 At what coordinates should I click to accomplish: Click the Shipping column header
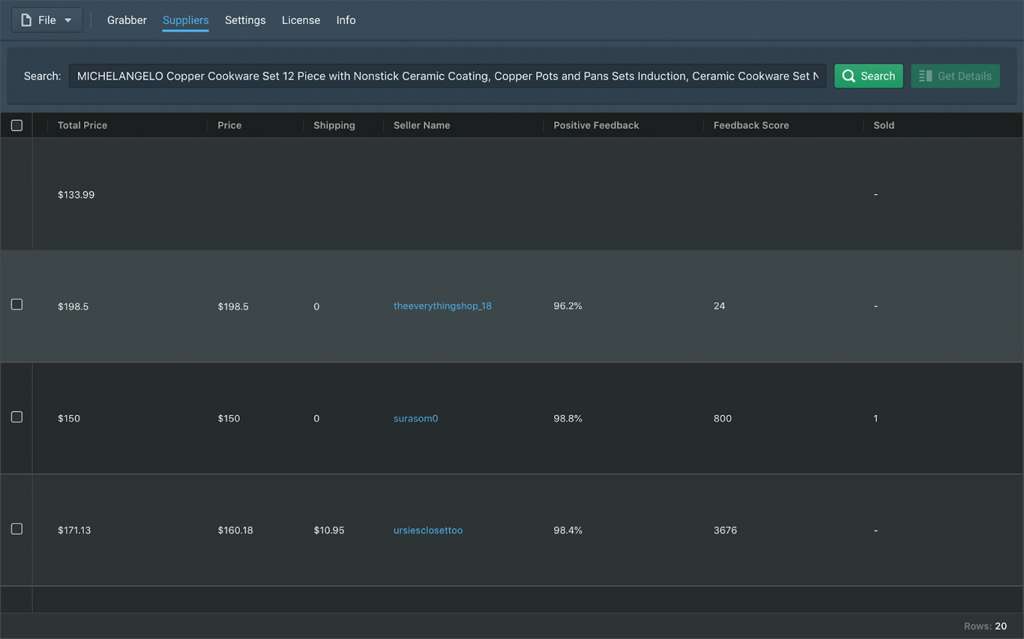pyautogui.click(x=334, y=125)
